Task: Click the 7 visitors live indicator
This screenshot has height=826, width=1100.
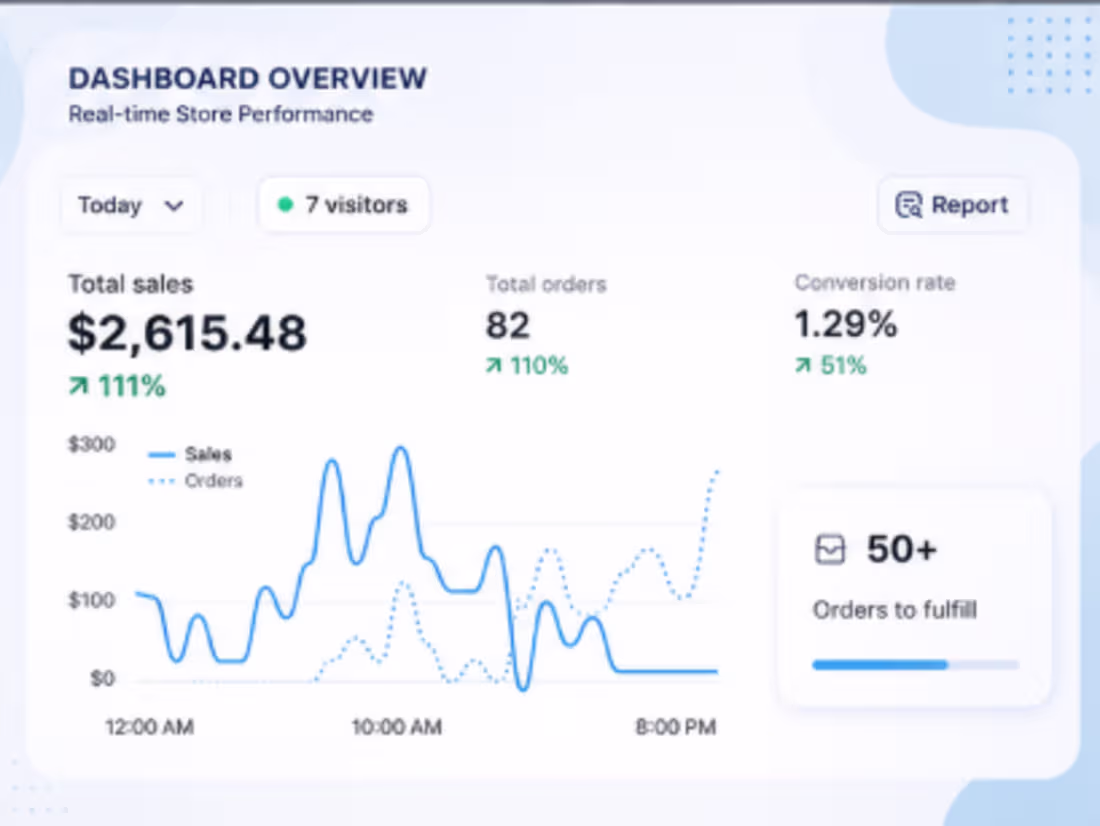Action: (344, 205)
